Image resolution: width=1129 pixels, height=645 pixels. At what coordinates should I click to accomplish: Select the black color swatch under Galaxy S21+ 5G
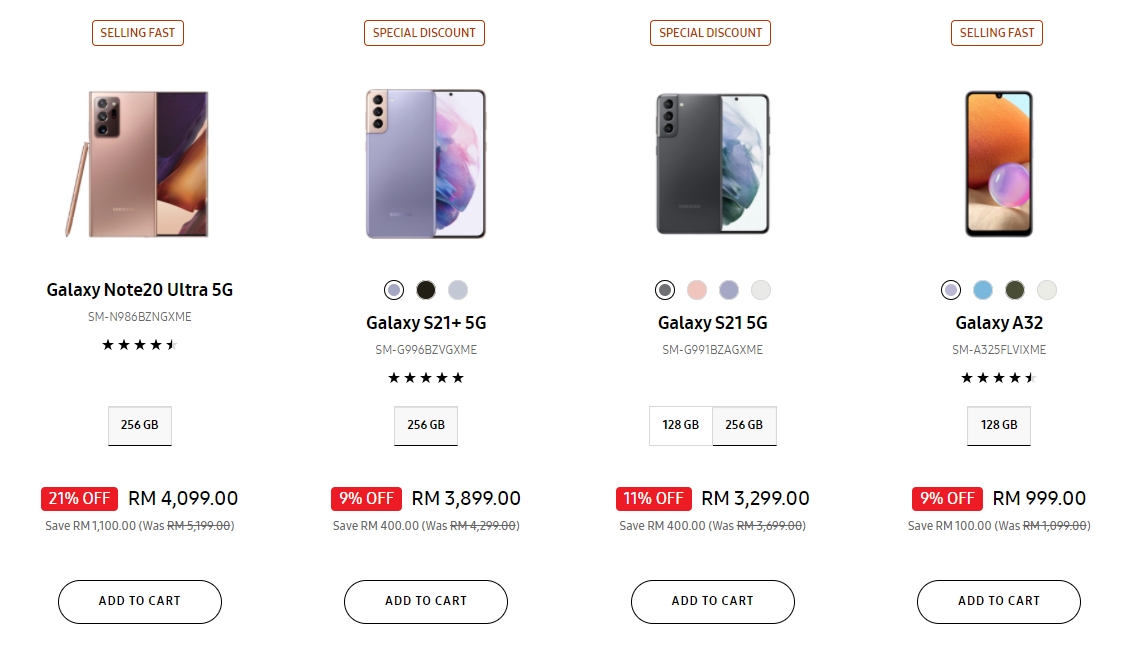click(425, 289)
